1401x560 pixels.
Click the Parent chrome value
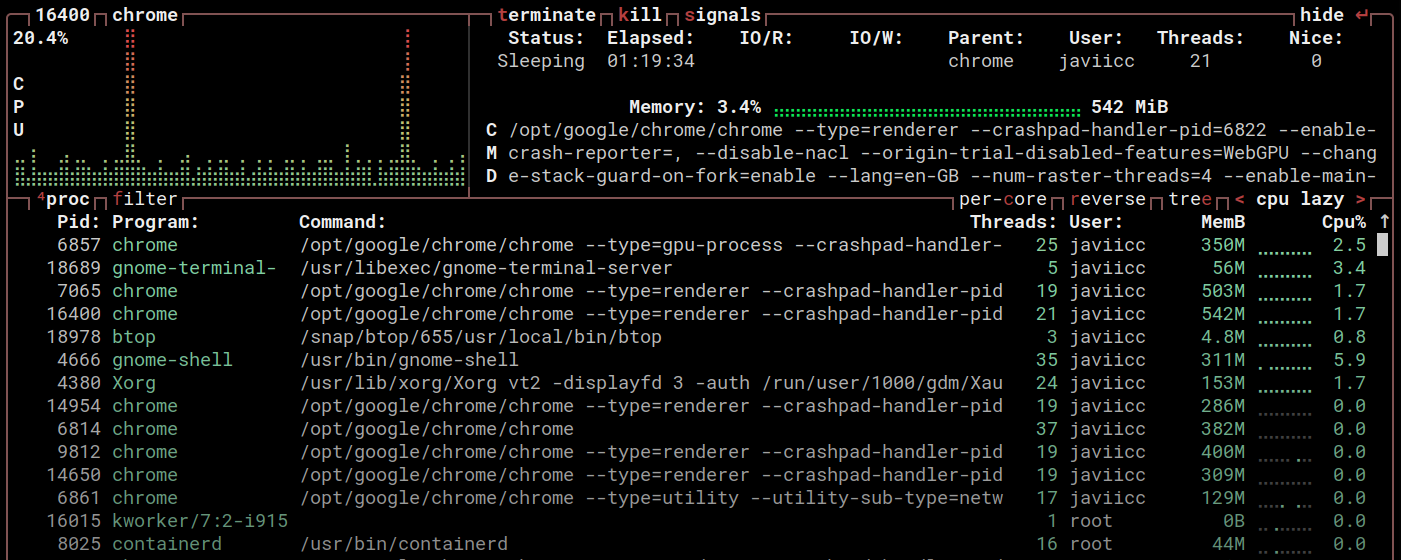pos(981,61)
